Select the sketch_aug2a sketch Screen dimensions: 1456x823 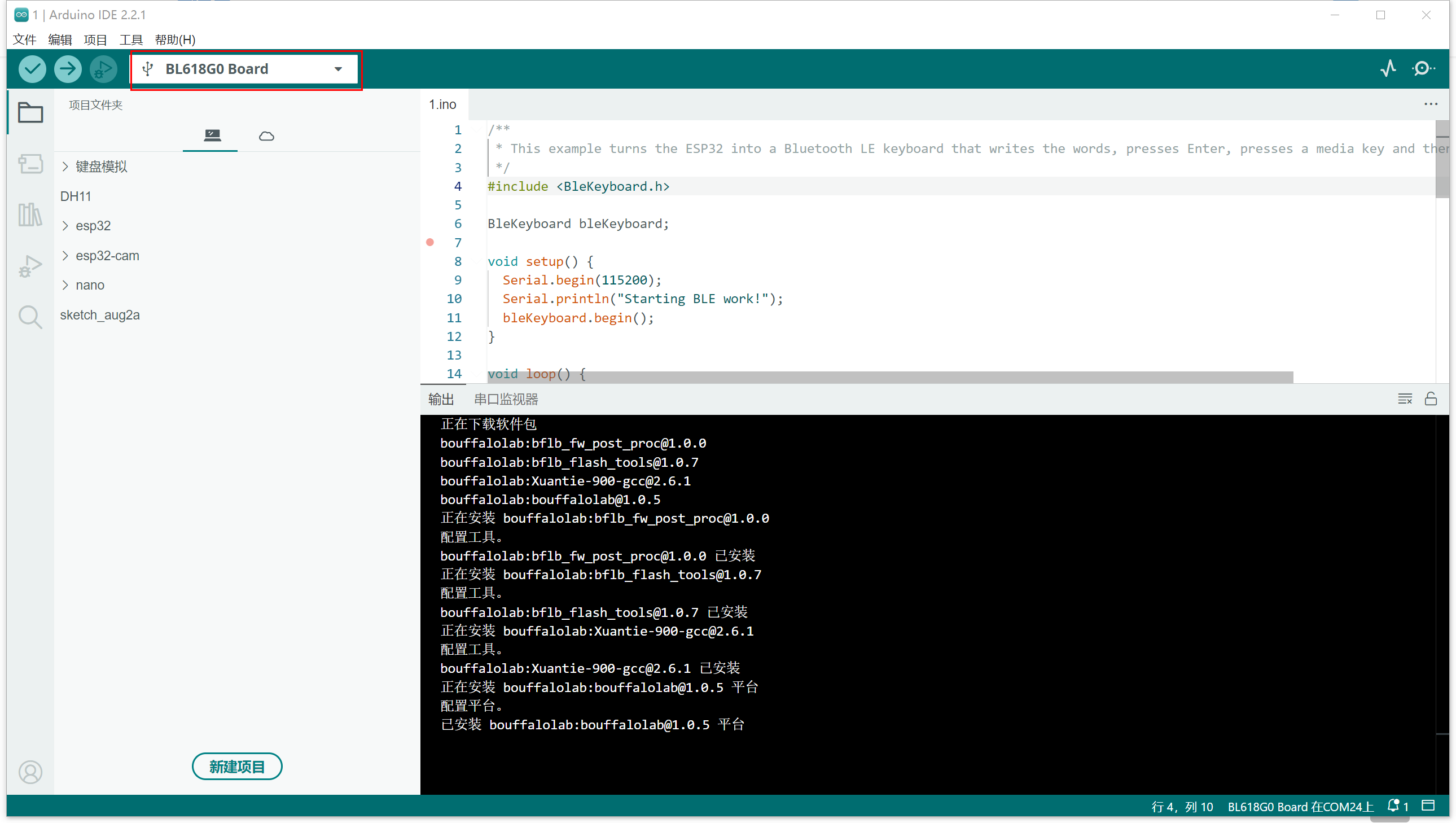[x=99, y=315]
